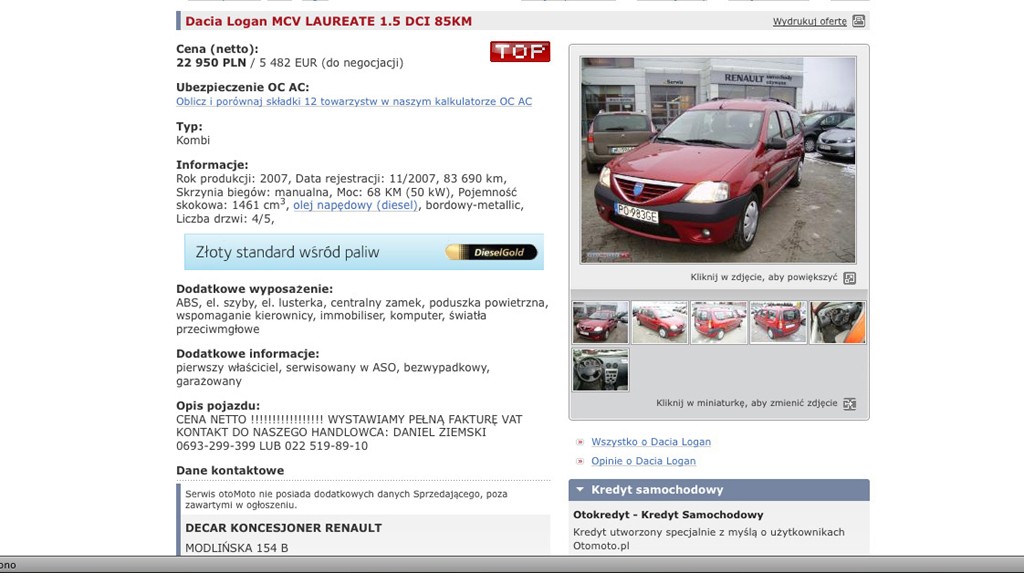Viewport: 1024px width, 573px height.
Task: Visit Opinie o Dacia Logan link
Action: tap(643, 461)
